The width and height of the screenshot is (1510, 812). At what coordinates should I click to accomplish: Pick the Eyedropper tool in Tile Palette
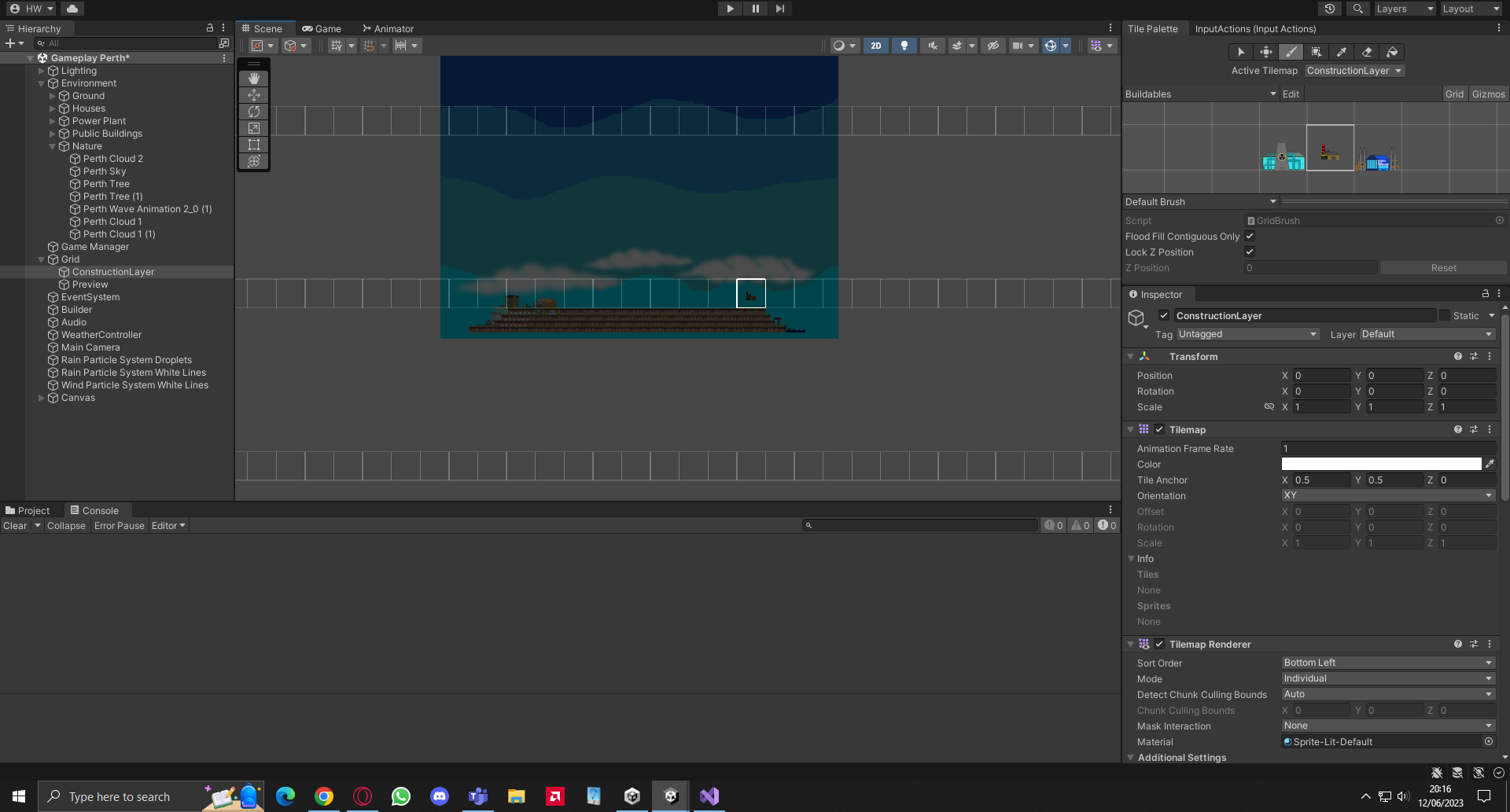click(1342, 52)
